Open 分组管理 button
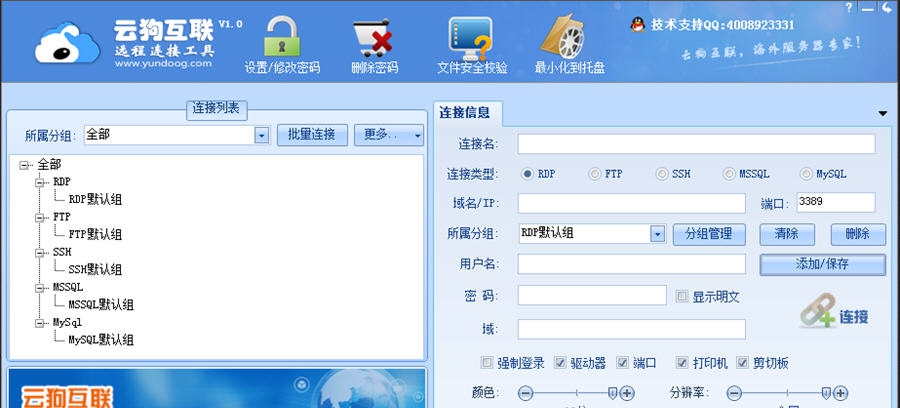900x408 pixels. point(709,234)
